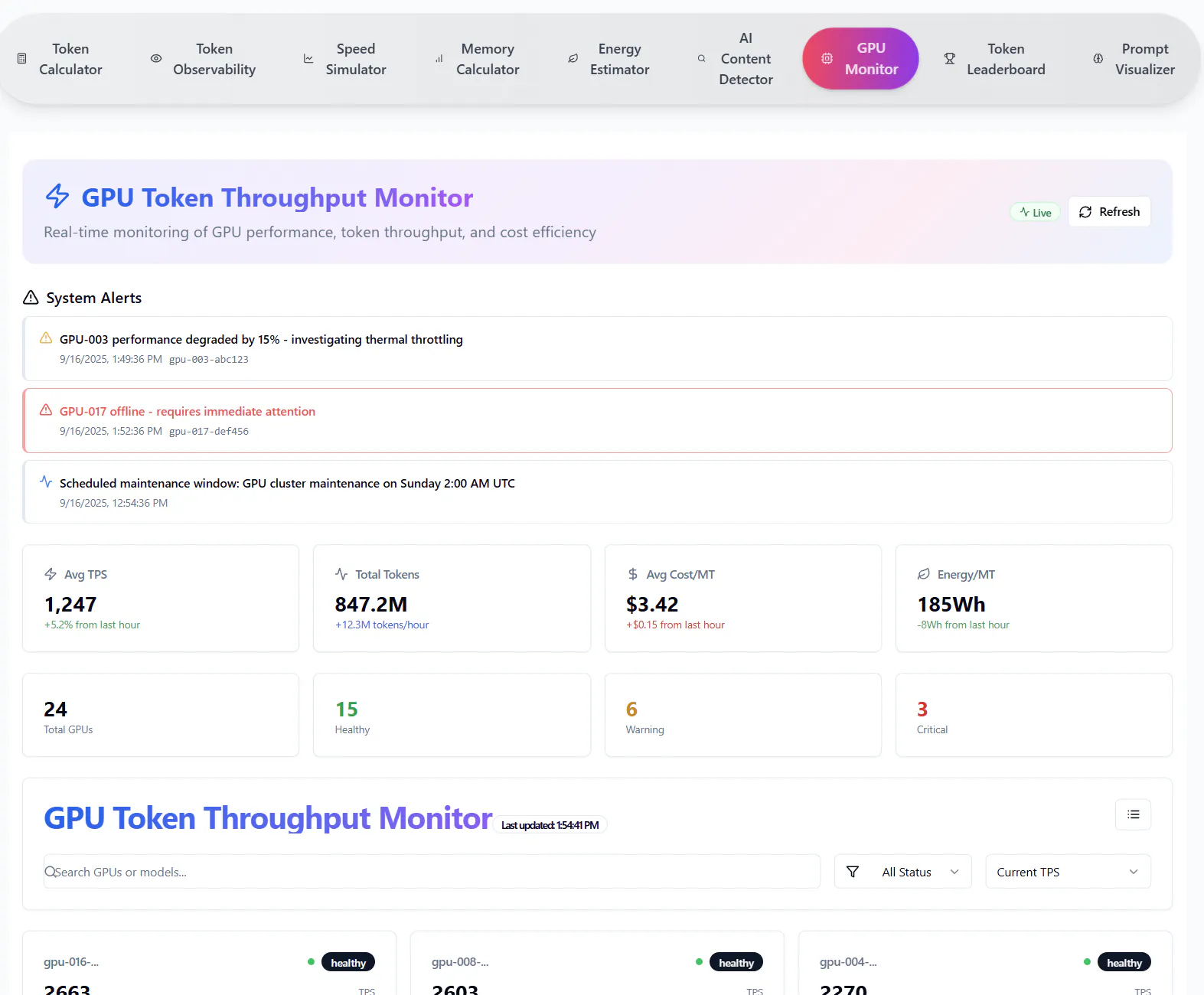This screenshot has width=1204, height=995.
Task: Click the 3 Critical GPUs card
Action: click(x=1034, y=715)
